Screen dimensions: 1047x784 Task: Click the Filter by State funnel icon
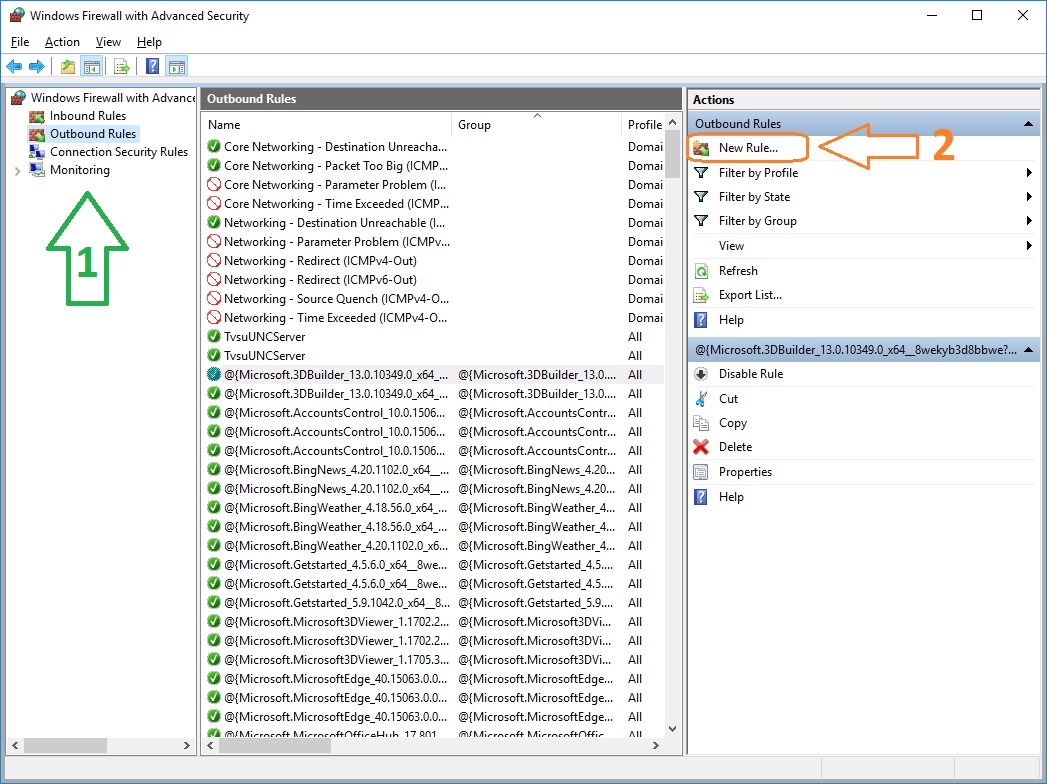(x=701, y=197)
